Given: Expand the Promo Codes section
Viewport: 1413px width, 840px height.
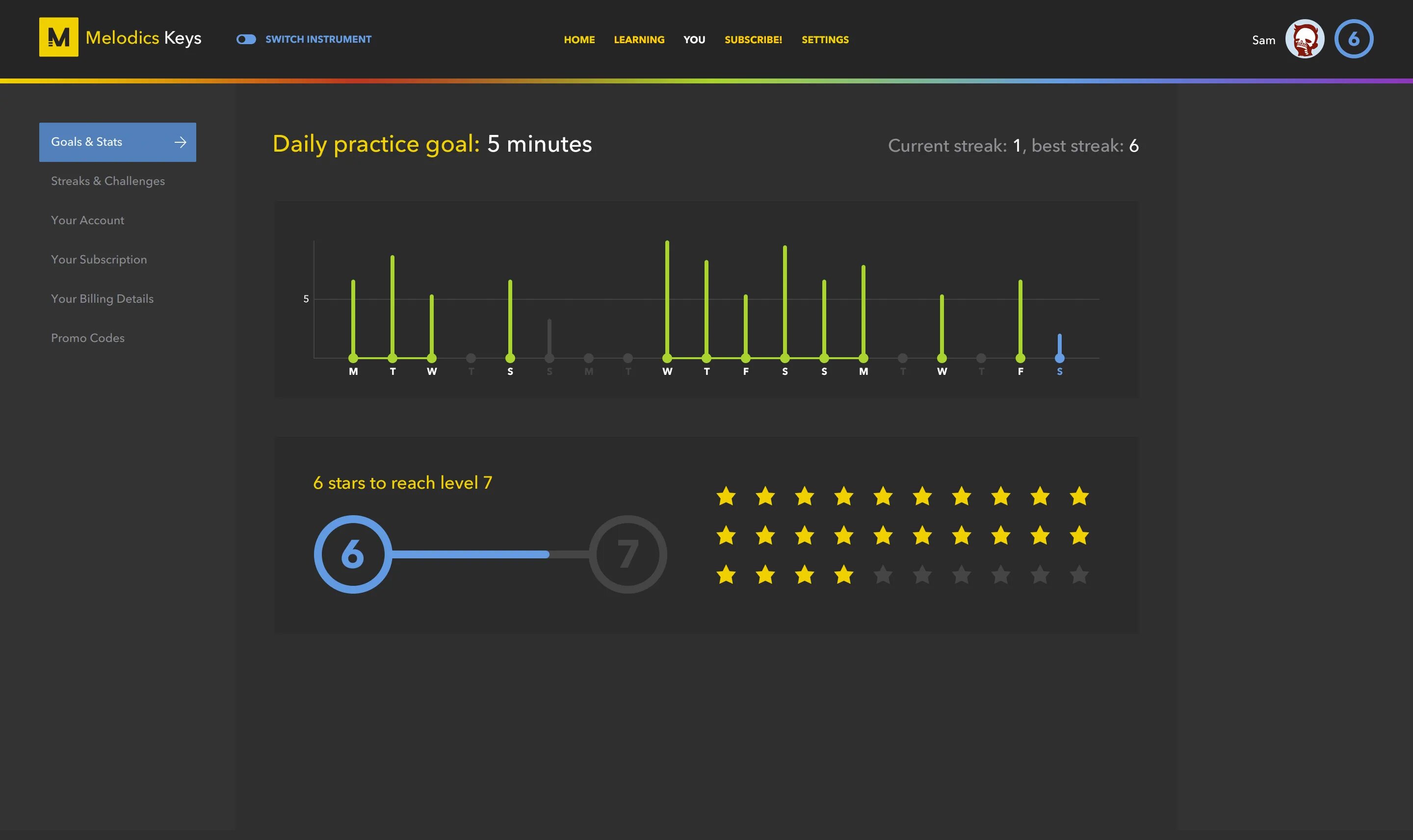Looking at the screenshot, I should pyautogui.click(x=87, y=338).
